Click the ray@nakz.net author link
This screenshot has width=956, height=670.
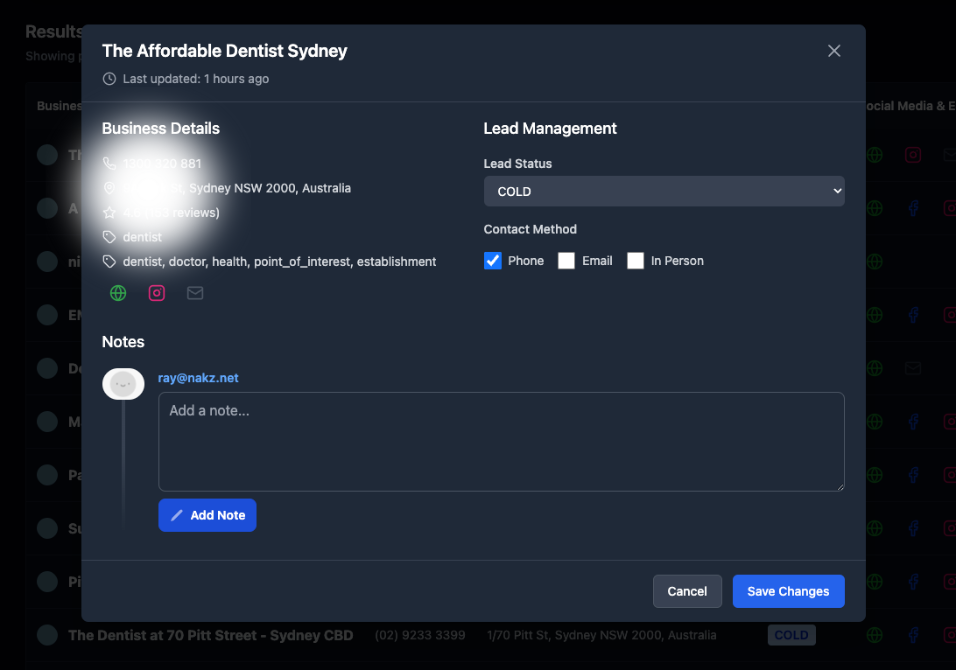198,378
